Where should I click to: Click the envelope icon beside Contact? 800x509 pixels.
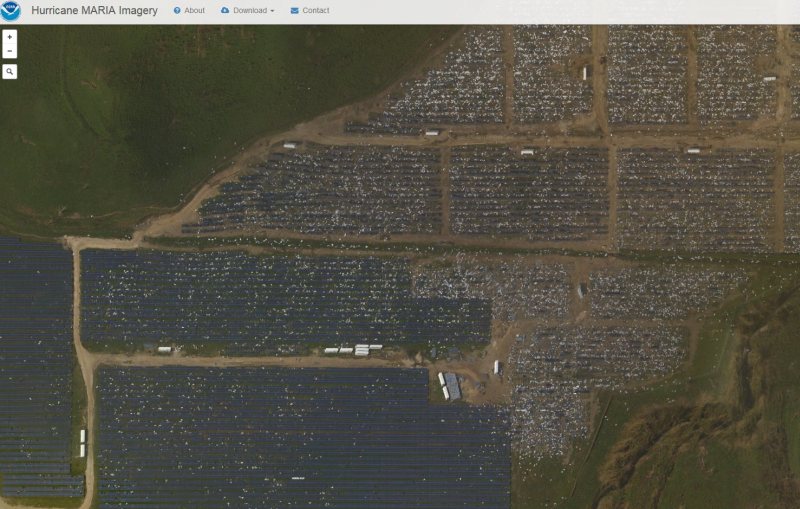294,11
